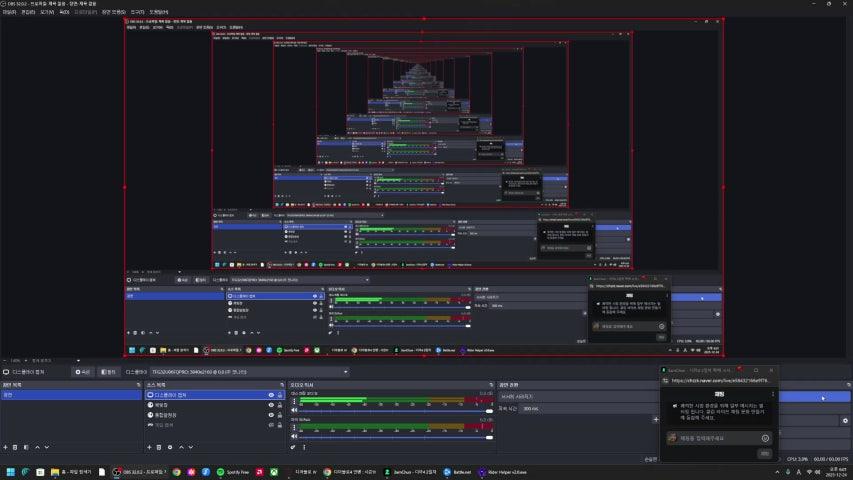Toggle visibility eye of second source row
The height and width of the screenshot is (480, 853).
271,405
